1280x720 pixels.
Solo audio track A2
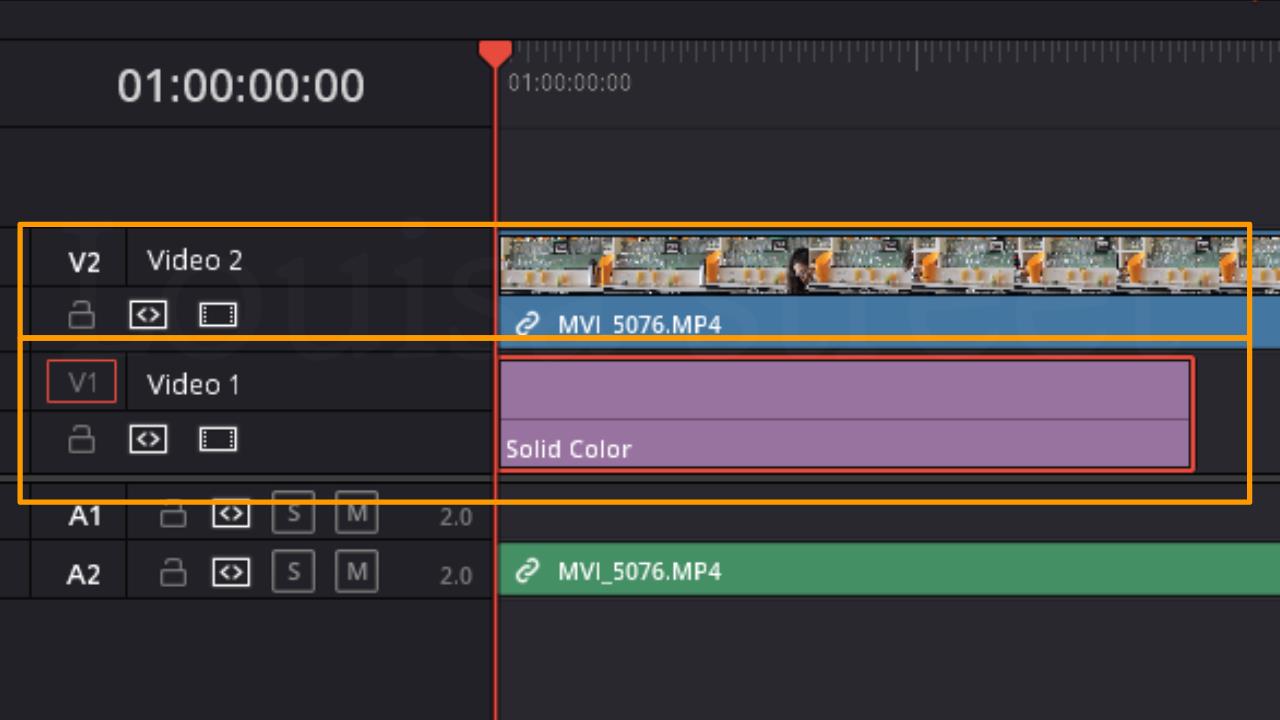[x=293, y=572]
